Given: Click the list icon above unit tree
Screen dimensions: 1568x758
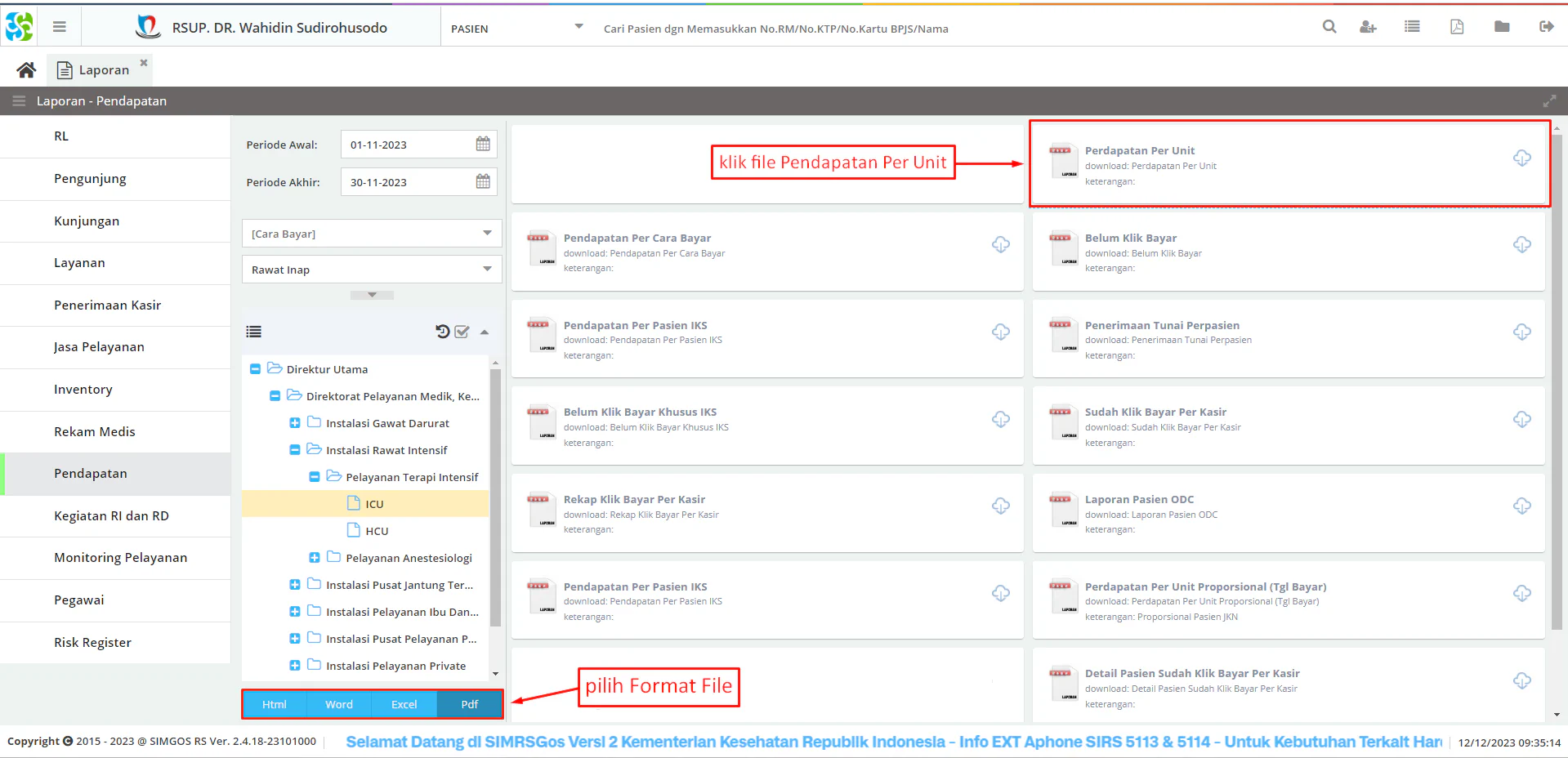Looking at the screenshot, I should point(254,332).
